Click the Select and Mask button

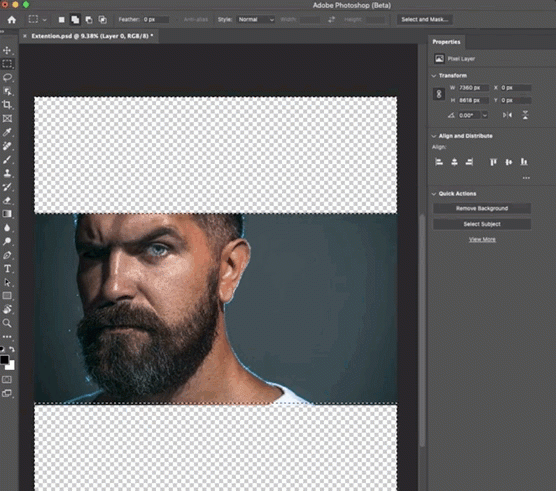click(x=424, y=19)
